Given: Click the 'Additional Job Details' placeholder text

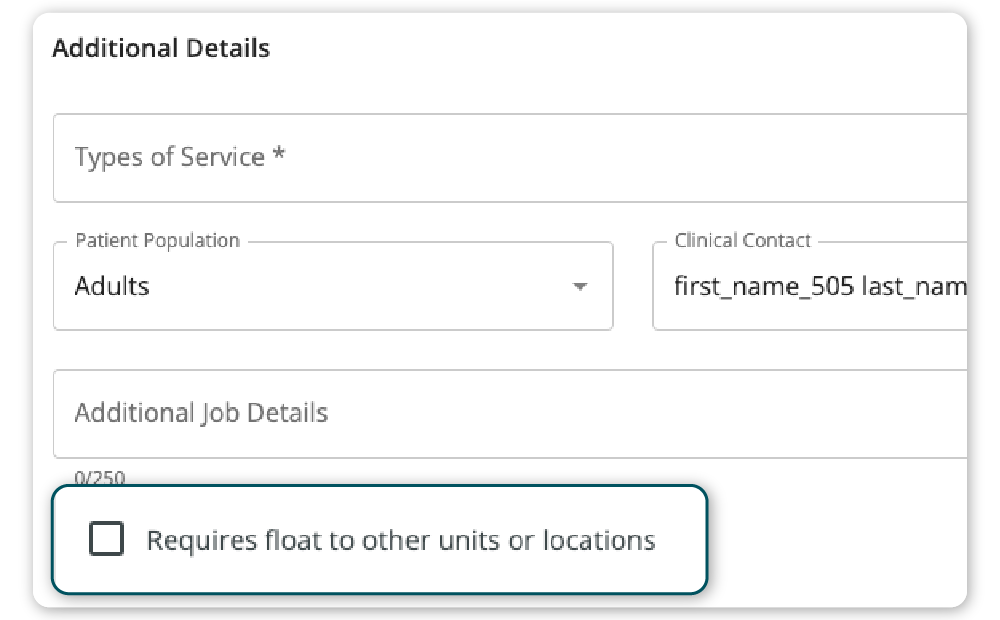Looking at the screenshot, I should pos(201,414).
